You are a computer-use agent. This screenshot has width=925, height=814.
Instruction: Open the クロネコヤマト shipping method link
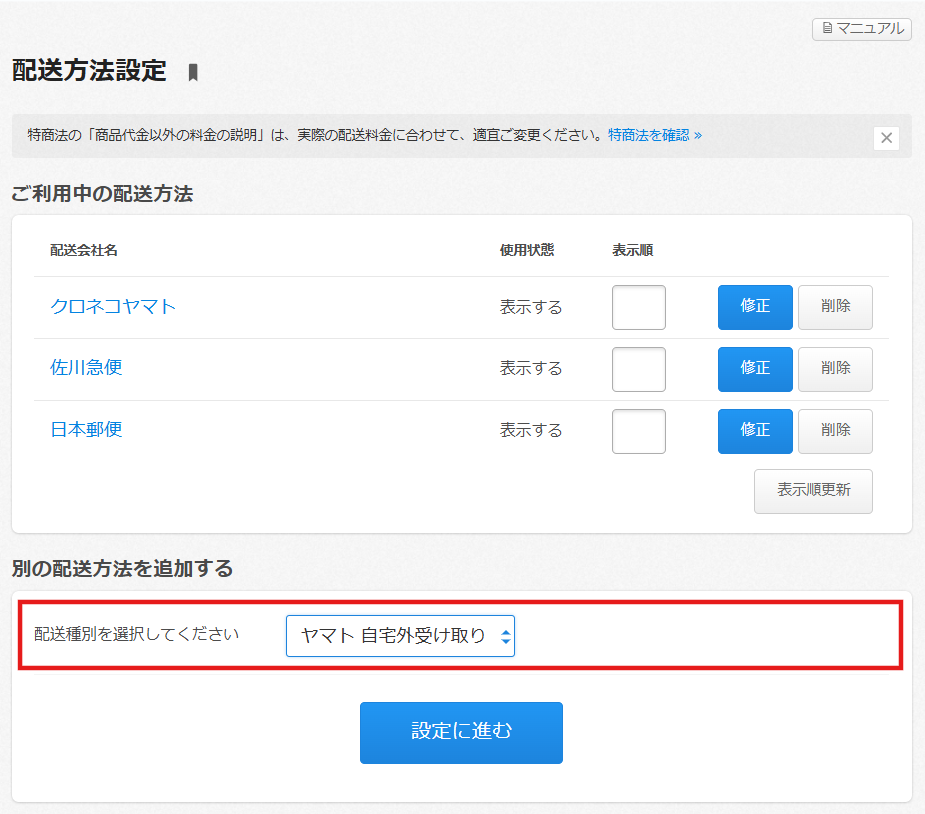(113, 307)
